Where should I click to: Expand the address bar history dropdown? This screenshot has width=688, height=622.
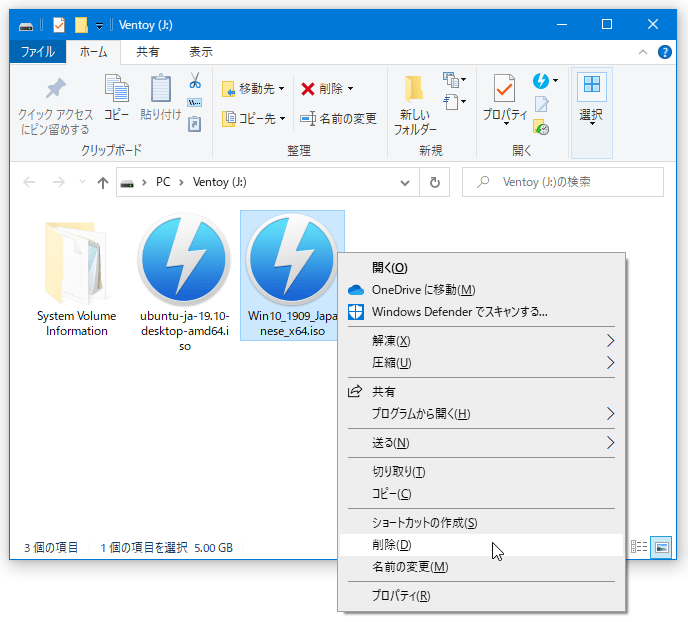tap(405, 182)
